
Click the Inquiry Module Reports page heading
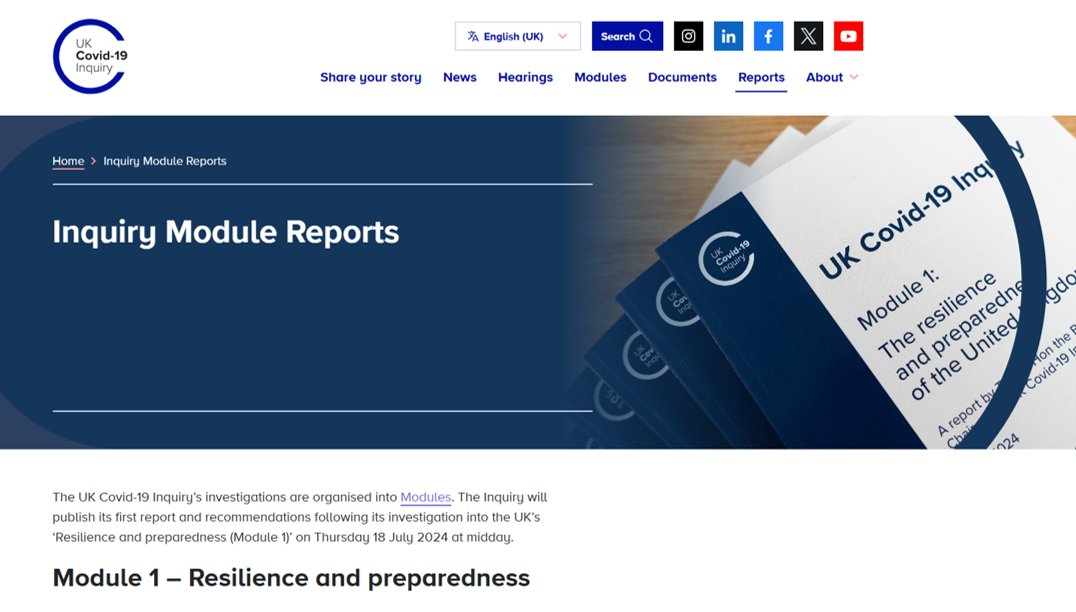[226, 232]
